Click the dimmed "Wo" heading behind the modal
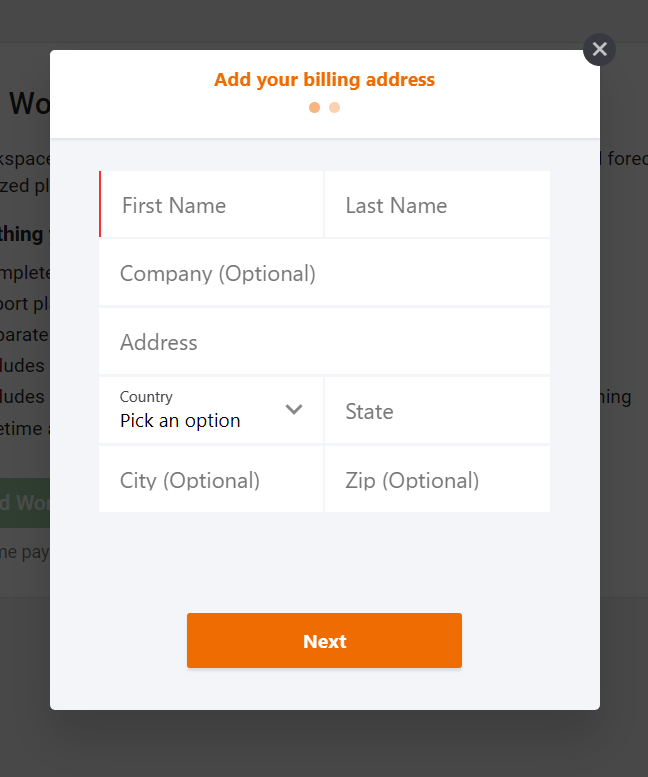Viewport: 648px width, 777px height. click(x=30, y=104)
